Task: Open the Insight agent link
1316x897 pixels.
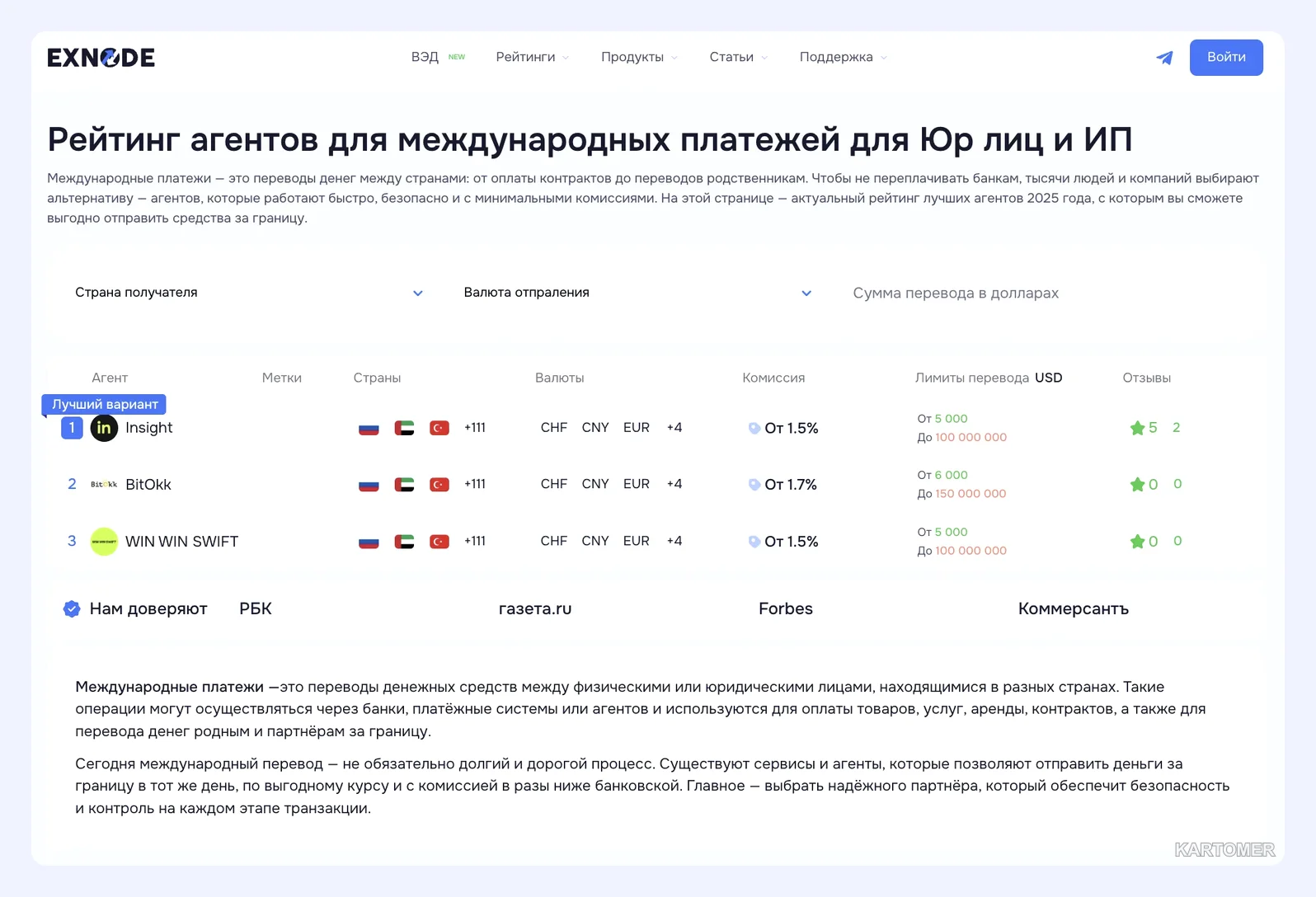Action: click(149, 428)
